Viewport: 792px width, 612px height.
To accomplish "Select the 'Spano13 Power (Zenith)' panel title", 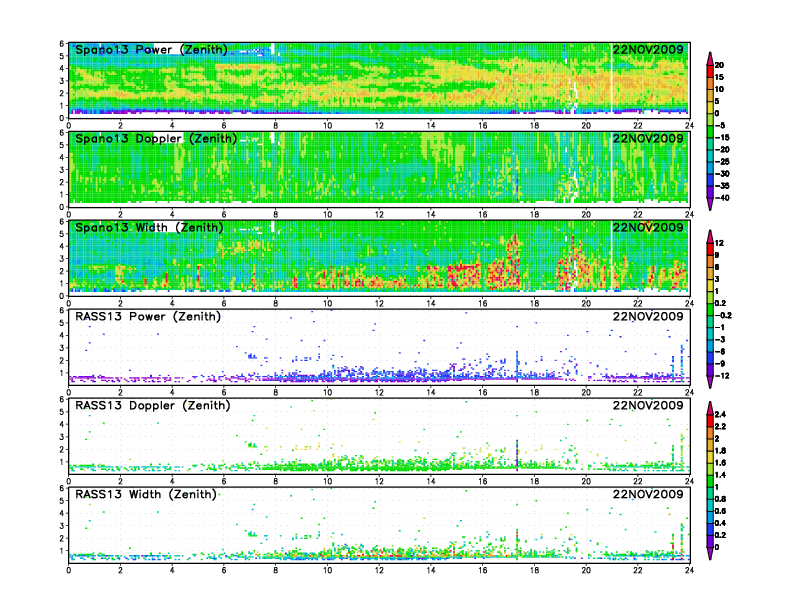I will [x=151, y=49].
